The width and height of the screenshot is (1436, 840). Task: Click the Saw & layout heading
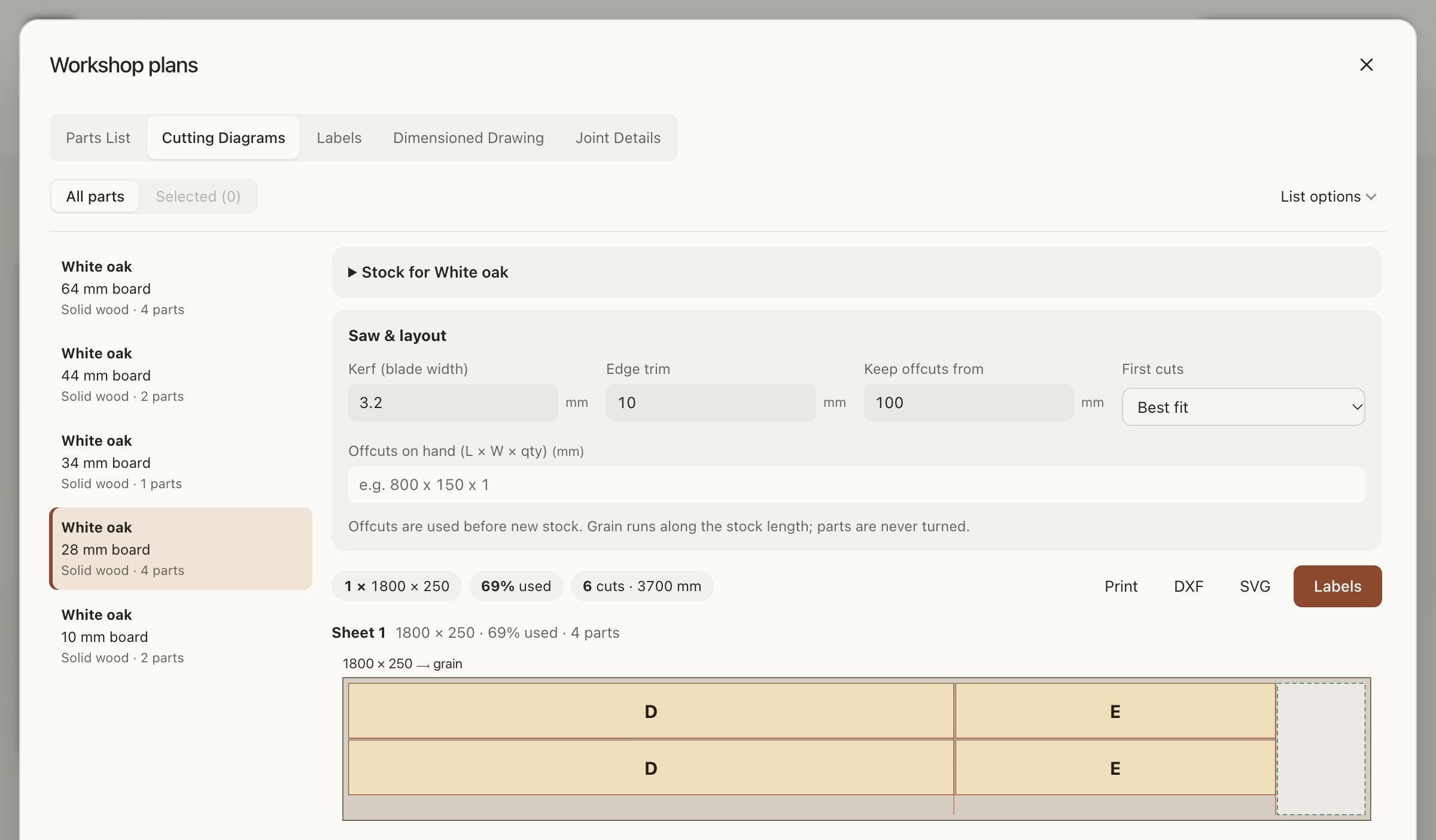point(397,336)
